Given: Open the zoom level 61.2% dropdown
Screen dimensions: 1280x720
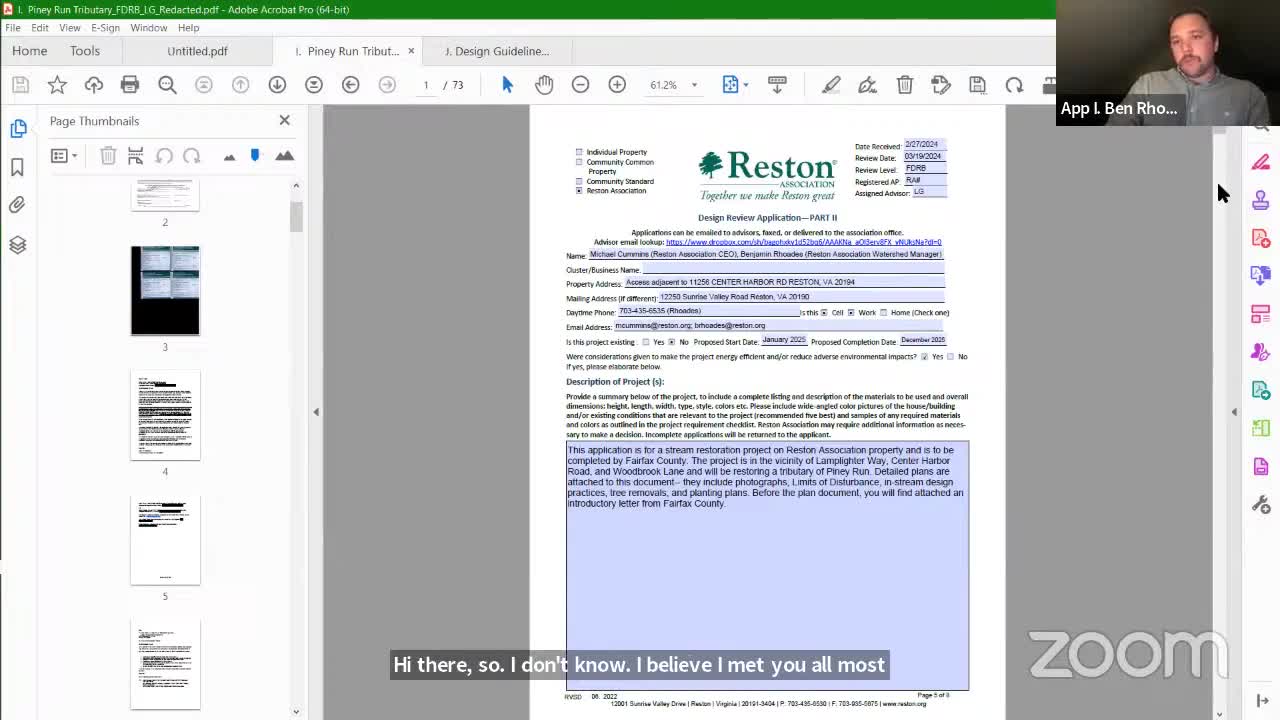Looking at the screenshot, I should 694,85.
